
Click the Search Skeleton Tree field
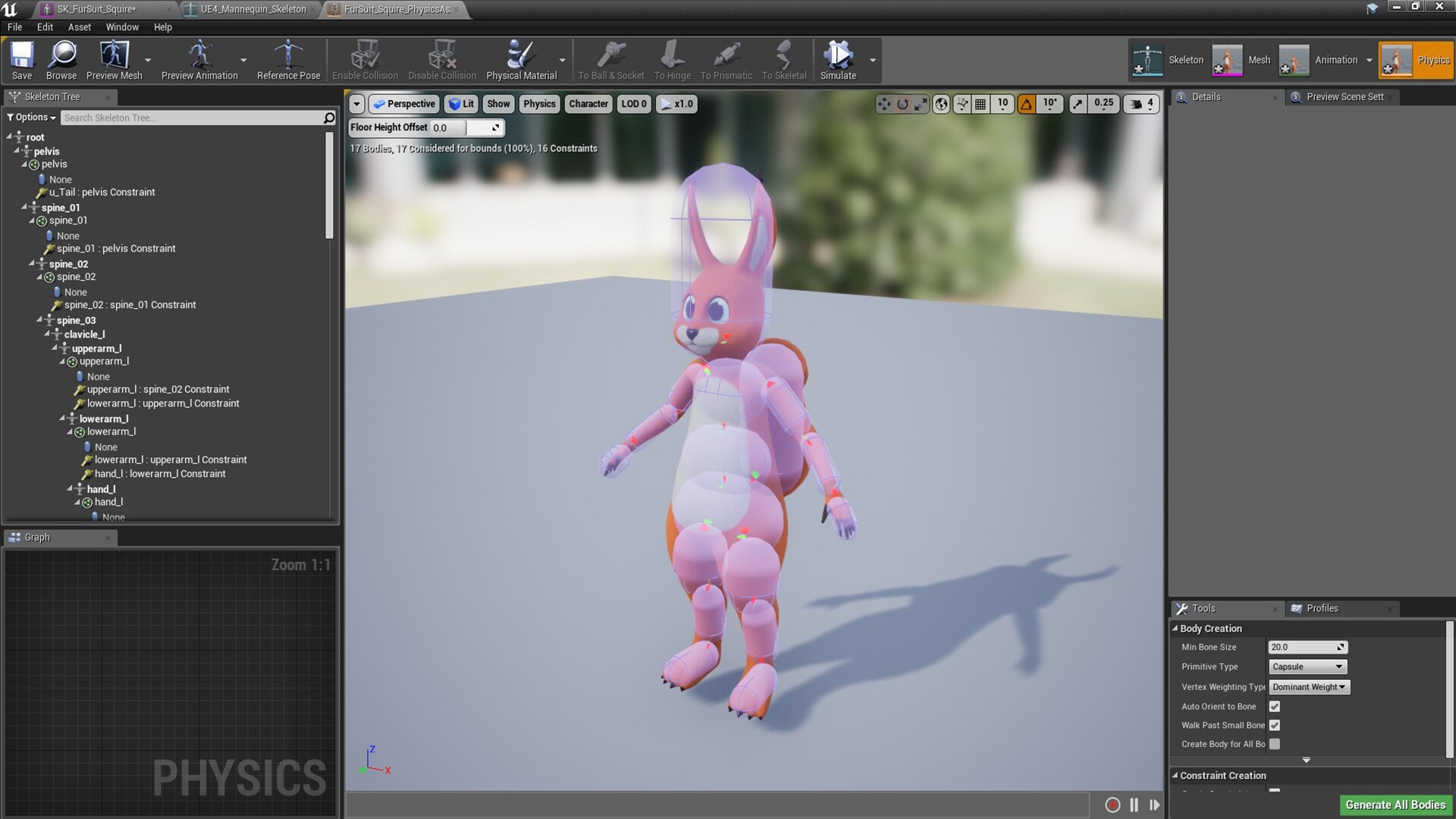(x=190, y=118)
